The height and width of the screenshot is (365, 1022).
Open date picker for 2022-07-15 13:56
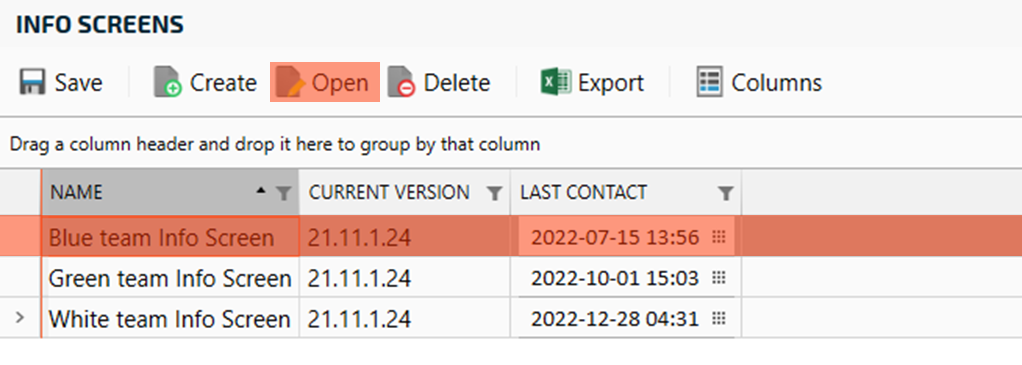[719, 237]
